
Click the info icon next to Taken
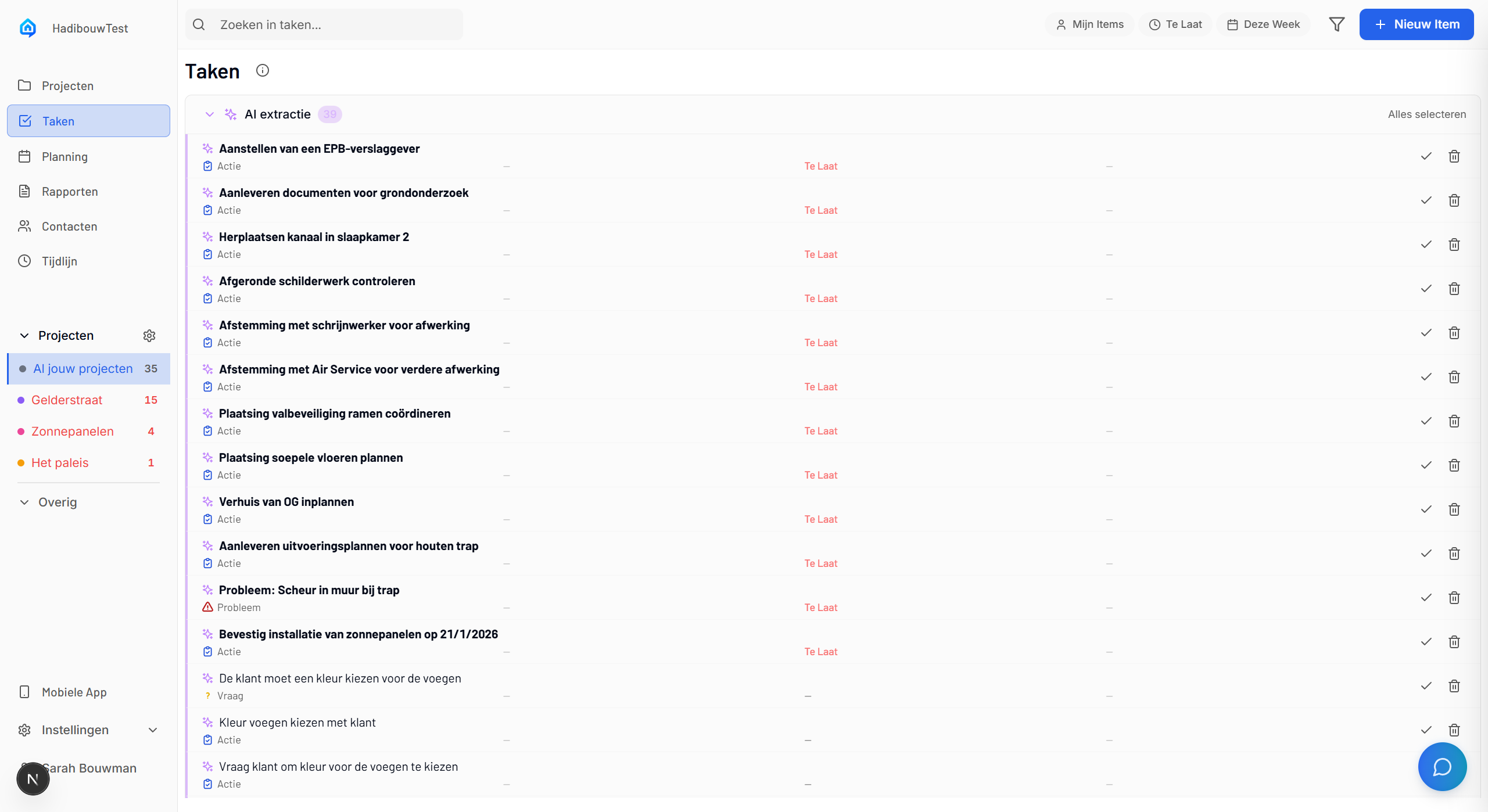[263, 70]
